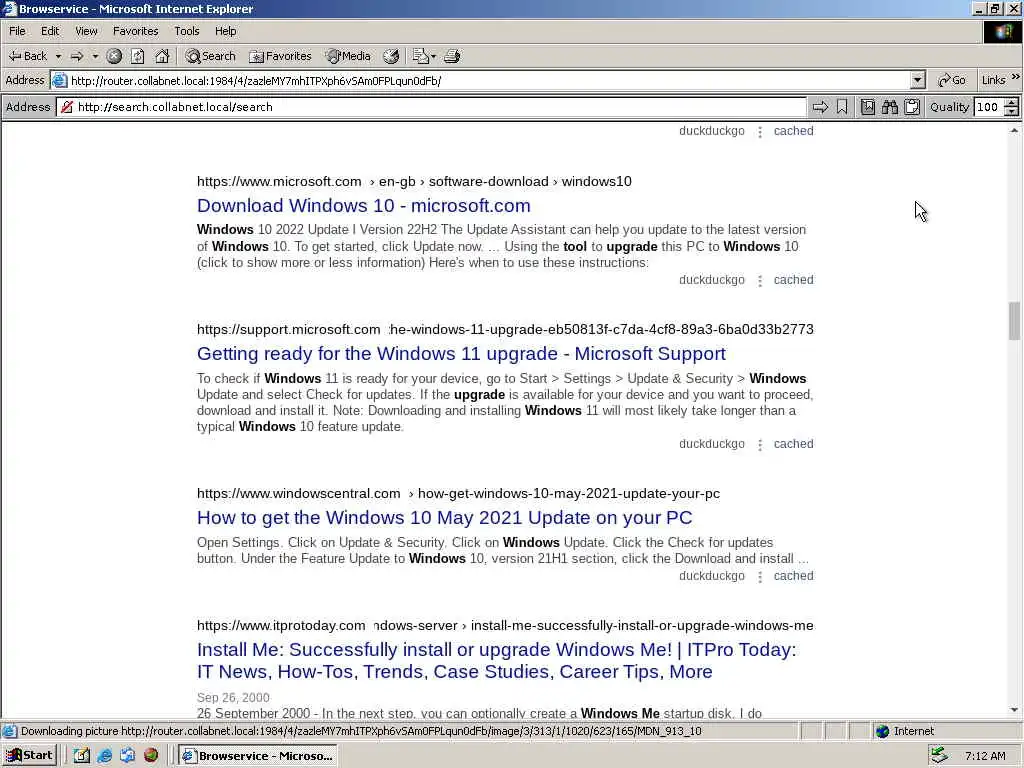1024x768 pixels.
Task: Click the Browservice clipboard icon
Action: [912, 106]
